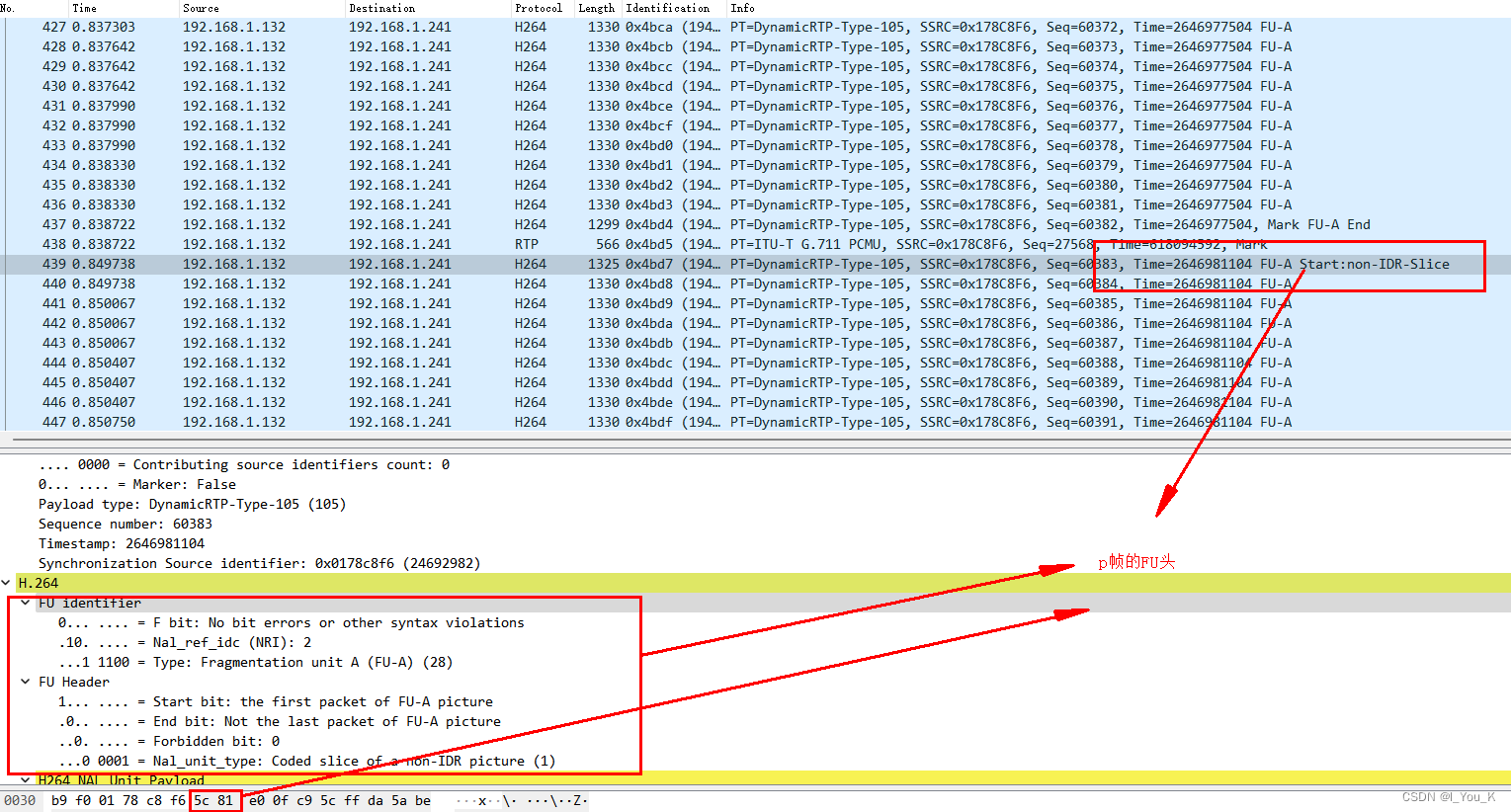This screenshot has height=812, width=1511.
Task: Select the F bit: No bit errors line
Action: pyautogui.click(x=292, y=622)
